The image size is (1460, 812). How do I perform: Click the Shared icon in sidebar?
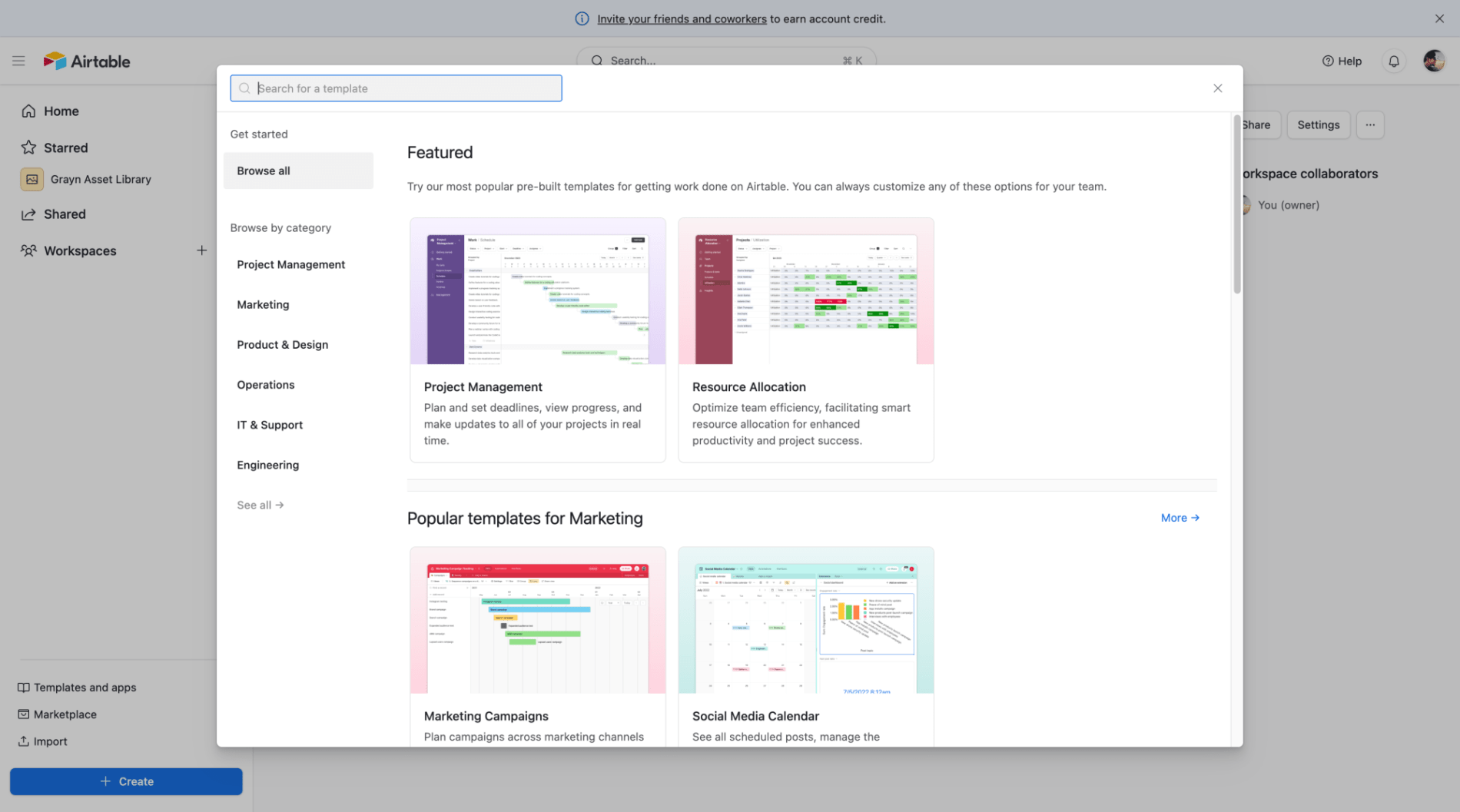pos(28,214)
